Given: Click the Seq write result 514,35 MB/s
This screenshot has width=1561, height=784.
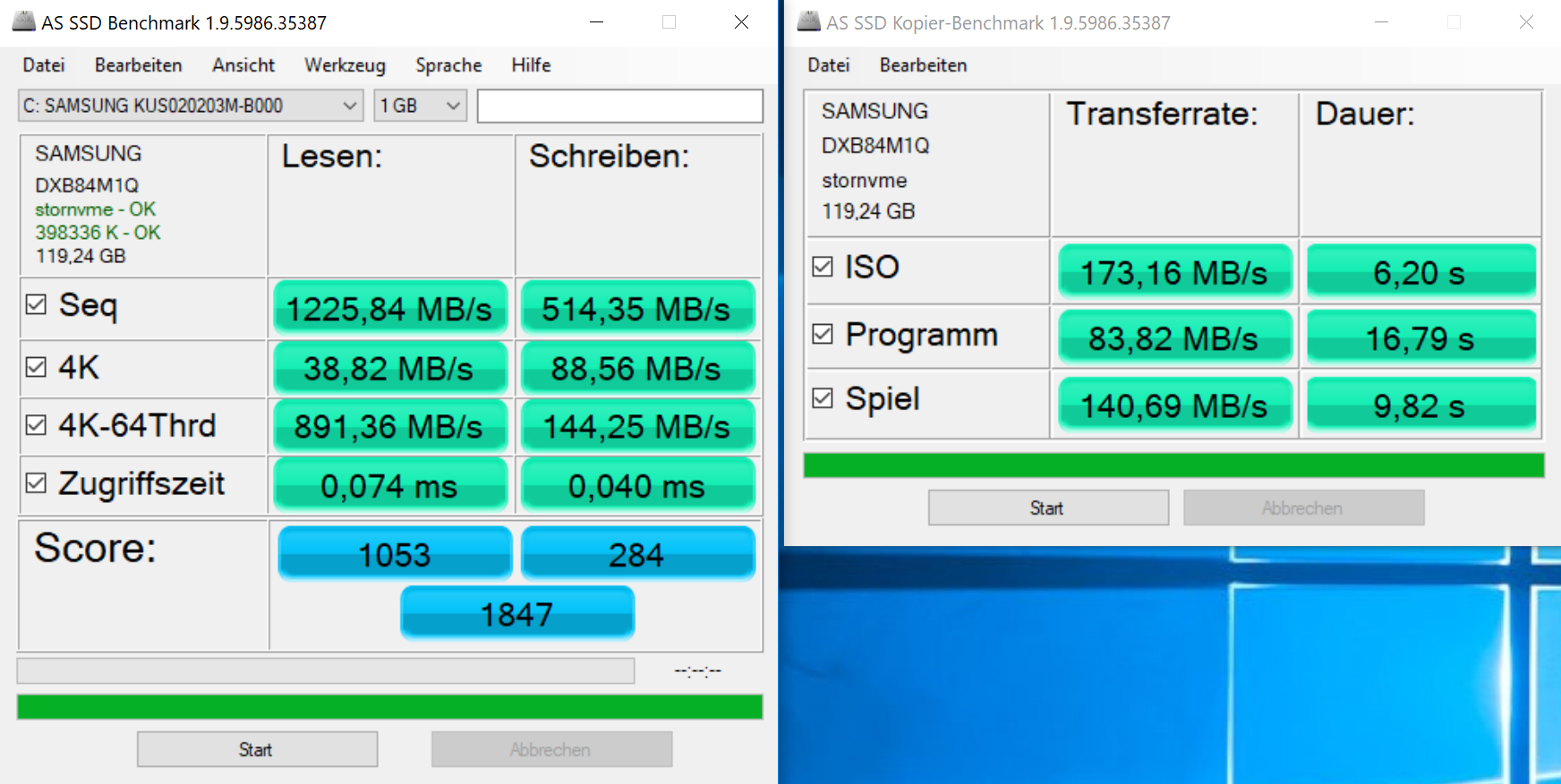Looking at the screenshot, I should click(638, 309).
